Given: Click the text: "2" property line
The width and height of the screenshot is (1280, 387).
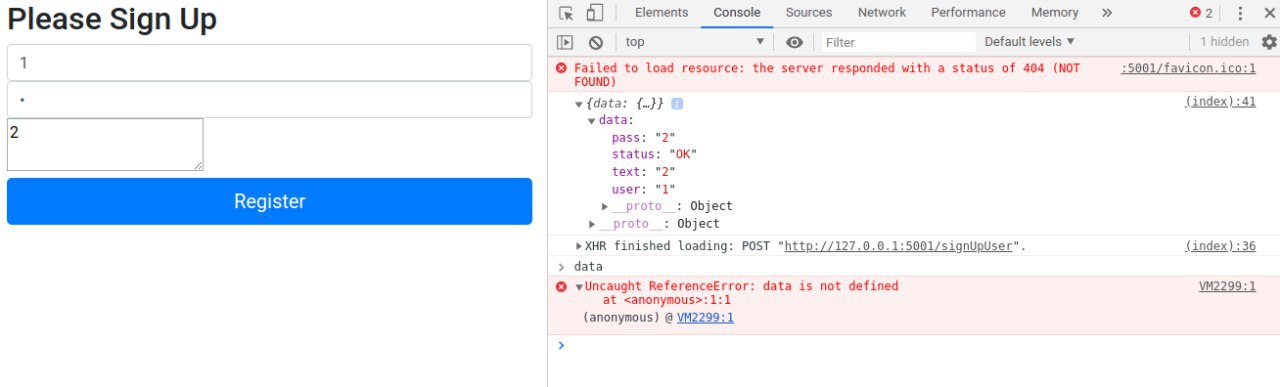Looking at the screenshot, I should pyautogui.click(x=643, y=172).
